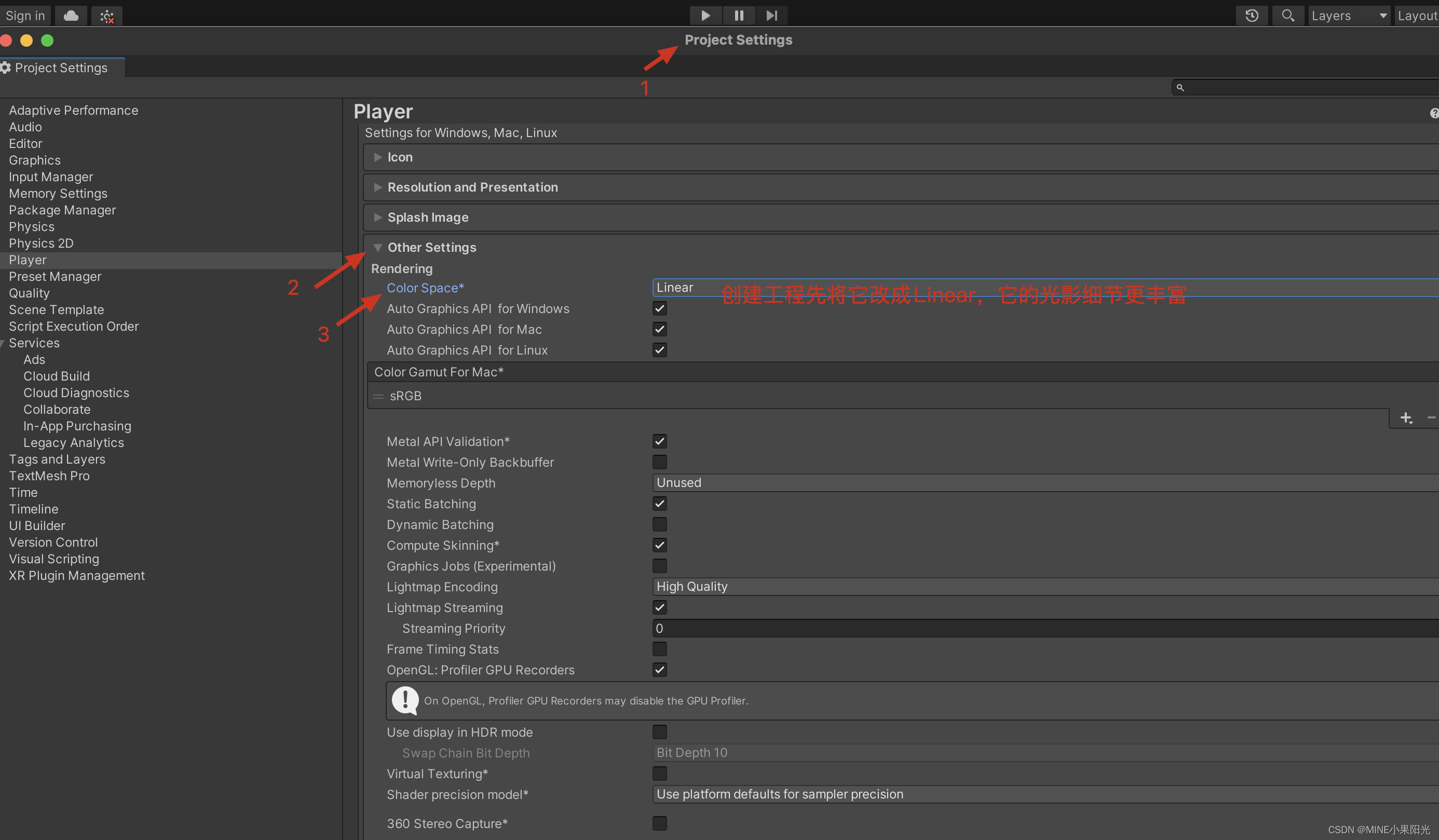This screenshot has height=840, width=1439.
Task: Click the Project Settings tab
Action: (x=61, y=67)
